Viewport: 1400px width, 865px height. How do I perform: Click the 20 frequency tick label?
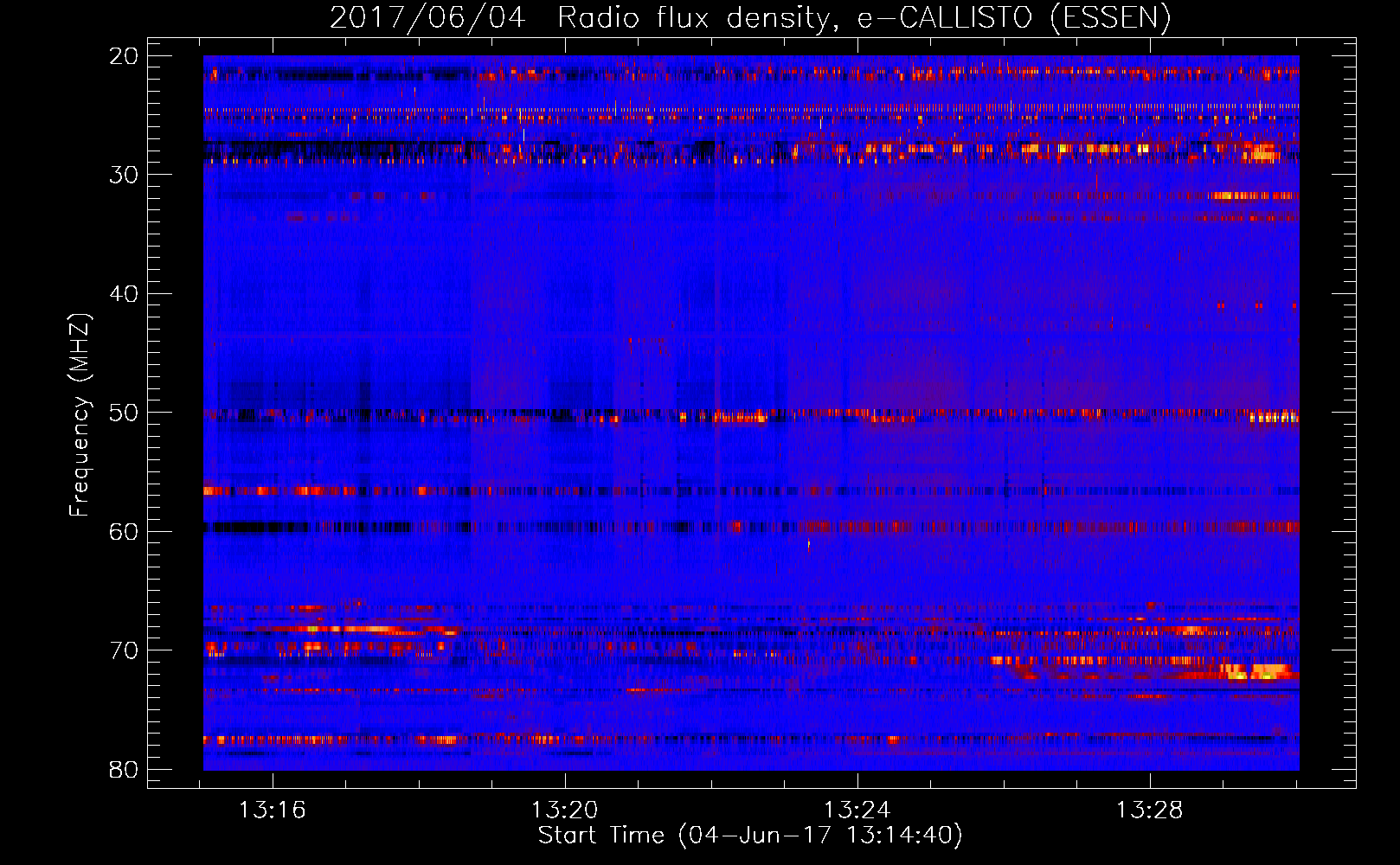[x=124, y=56]
